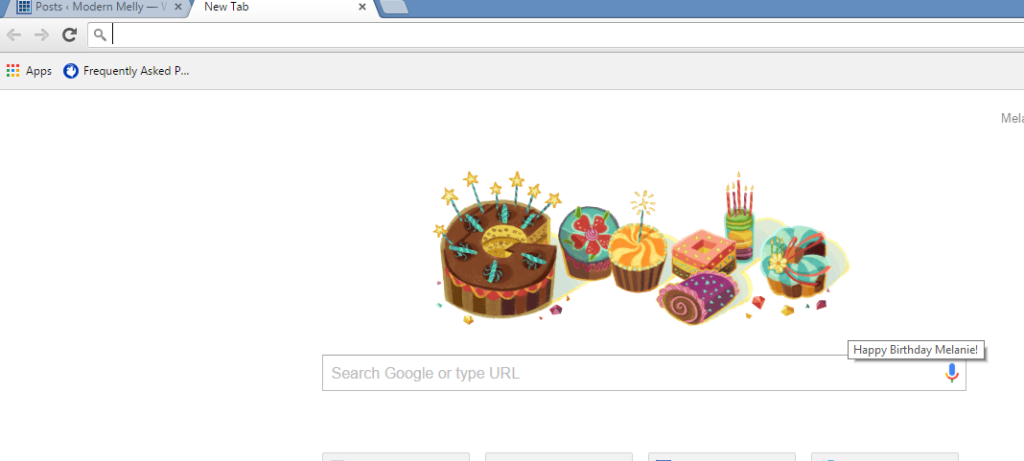The image size is (1024, 461).
Task: Click the Search Google or type URL box
Action: click(644, 373)
